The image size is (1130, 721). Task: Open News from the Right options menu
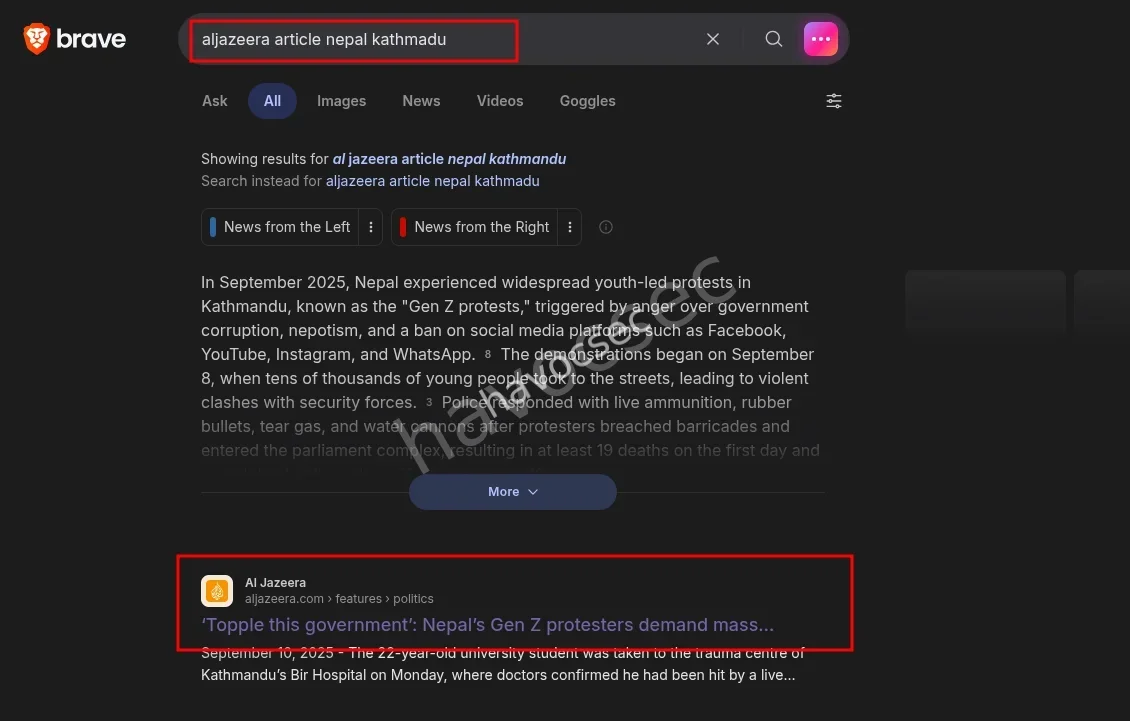[x=570, y=227]
